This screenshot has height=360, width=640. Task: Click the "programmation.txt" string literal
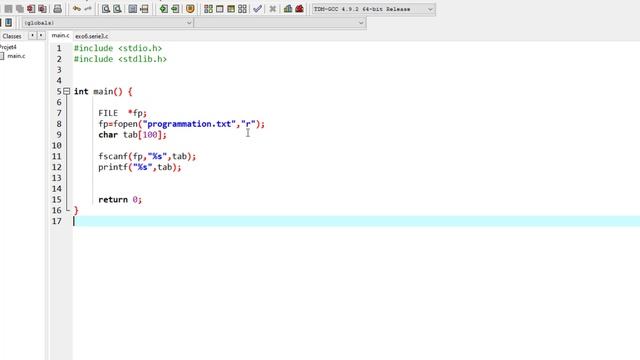[189, 124]
